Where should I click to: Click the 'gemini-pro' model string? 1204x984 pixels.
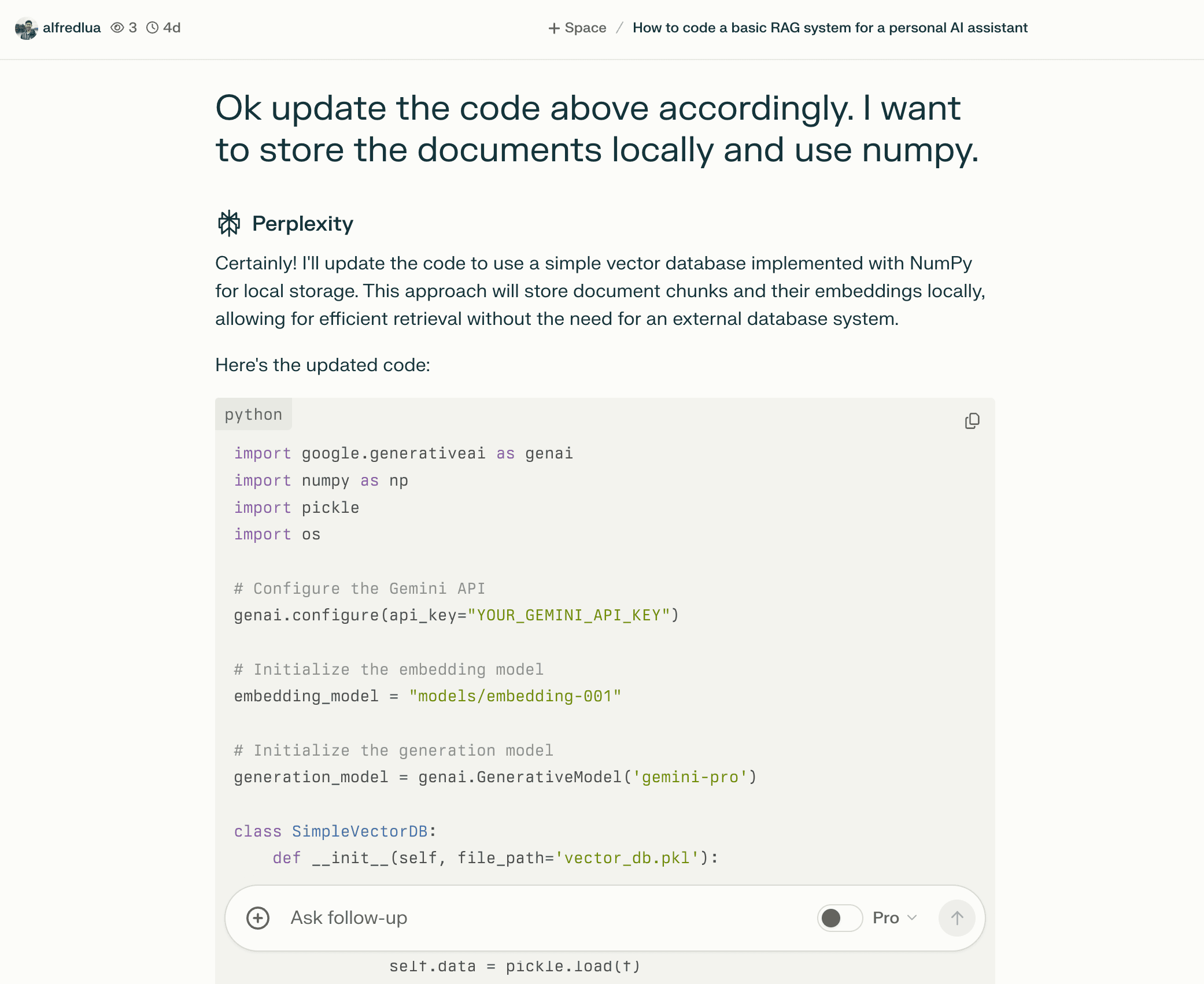tap(690, 777)
